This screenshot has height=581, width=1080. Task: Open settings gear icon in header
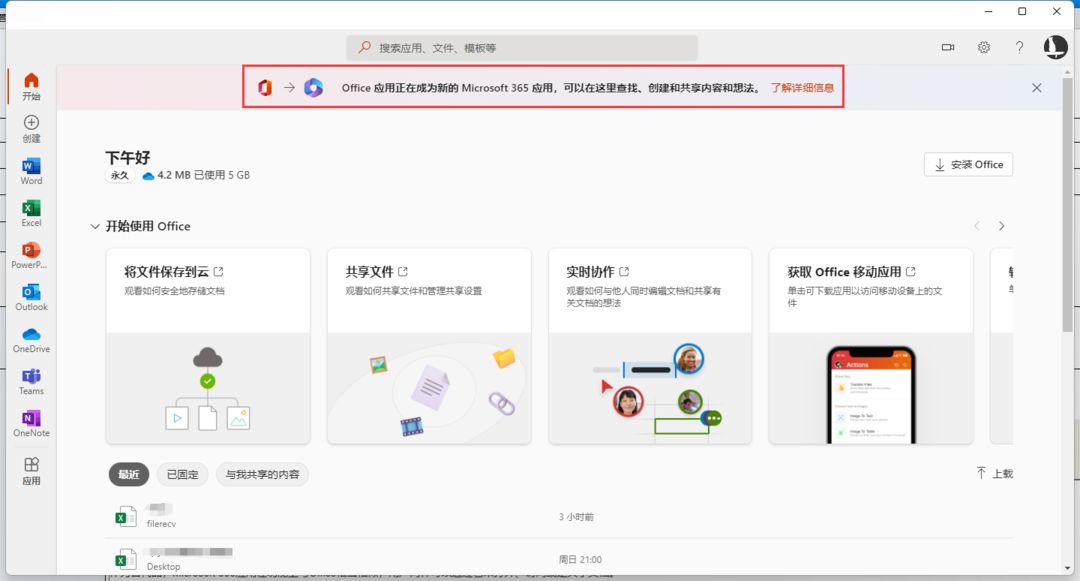coord(984,47)
